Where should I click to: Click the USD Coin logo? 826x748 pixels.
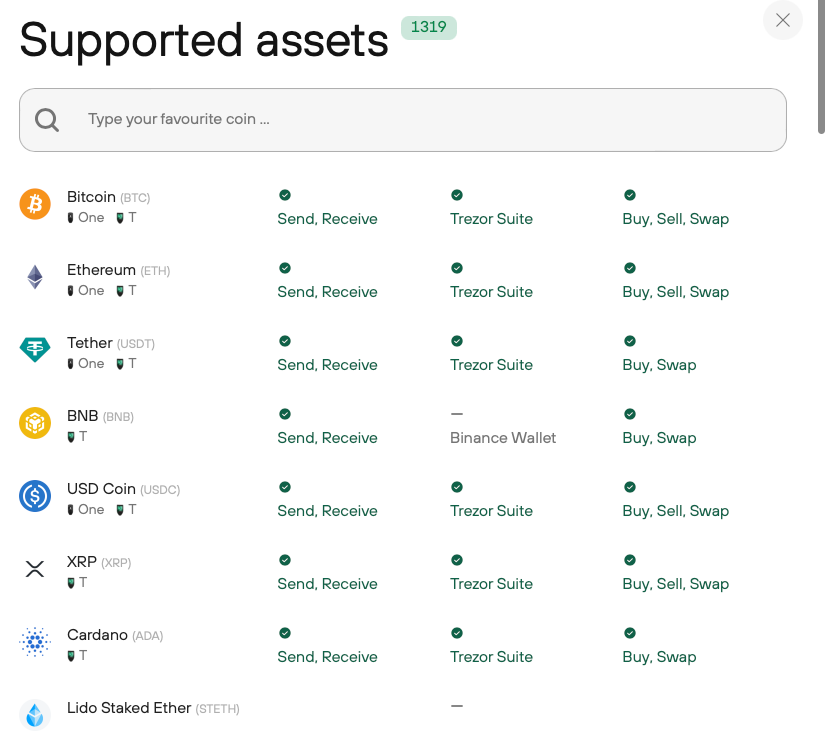35,496
